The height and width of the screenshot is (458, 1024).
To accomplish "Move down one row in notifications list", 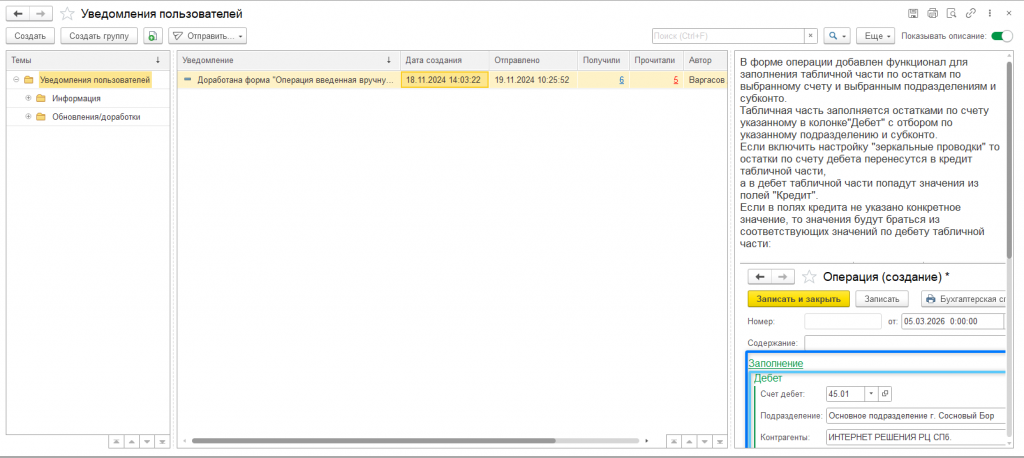I will [705, 442].
